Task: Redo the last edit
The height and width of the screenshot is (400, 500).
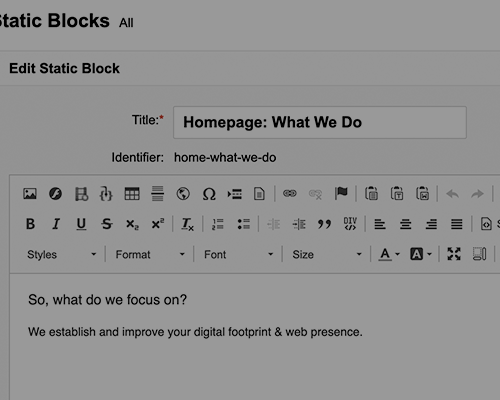Action: pyautogui.click(x=477, y=194)
